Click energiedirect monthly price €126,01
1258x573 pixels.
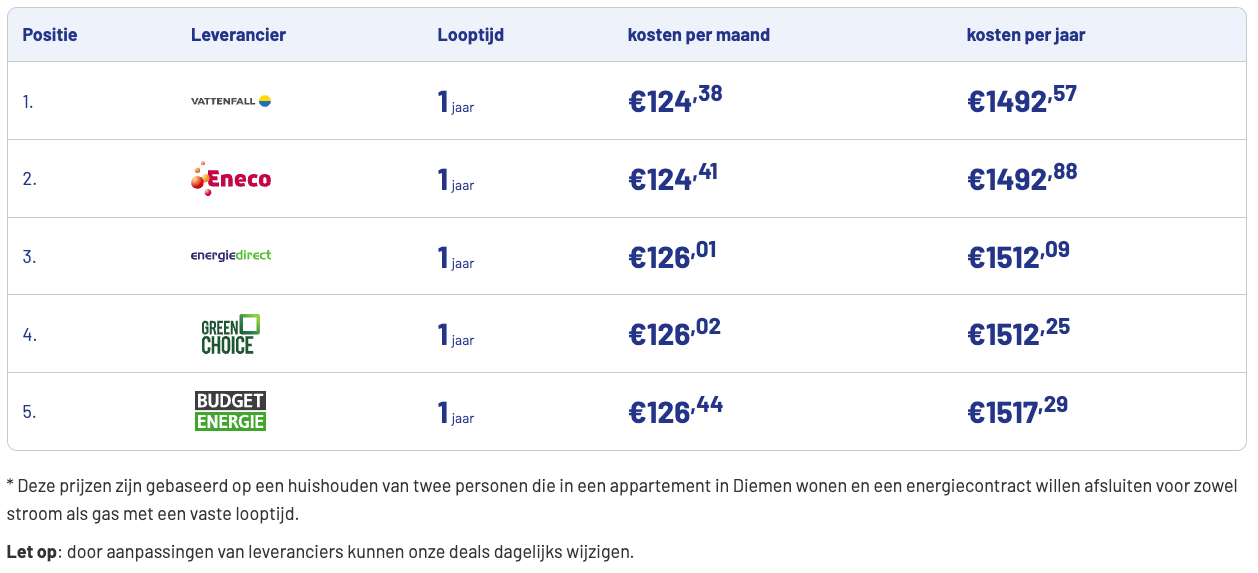672,255
